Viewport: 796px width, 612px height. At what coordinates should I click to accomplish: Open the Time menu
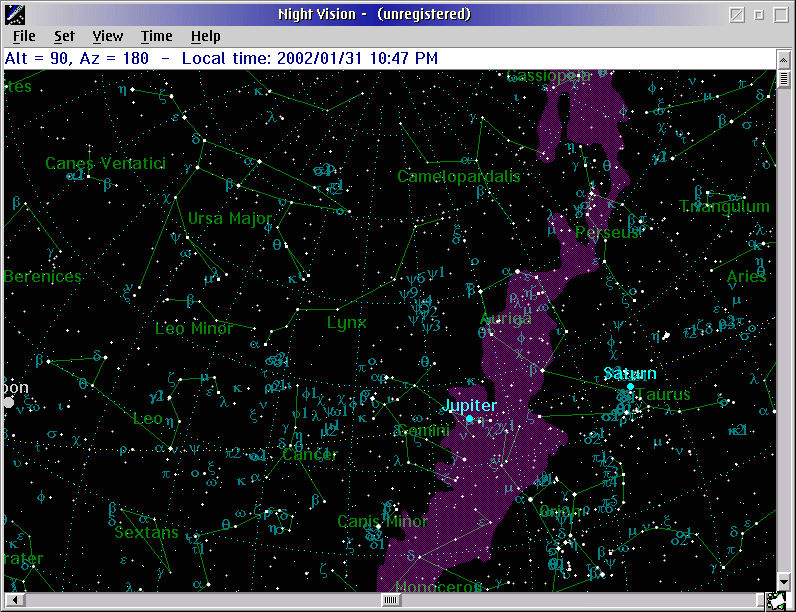tap(156, 36)
